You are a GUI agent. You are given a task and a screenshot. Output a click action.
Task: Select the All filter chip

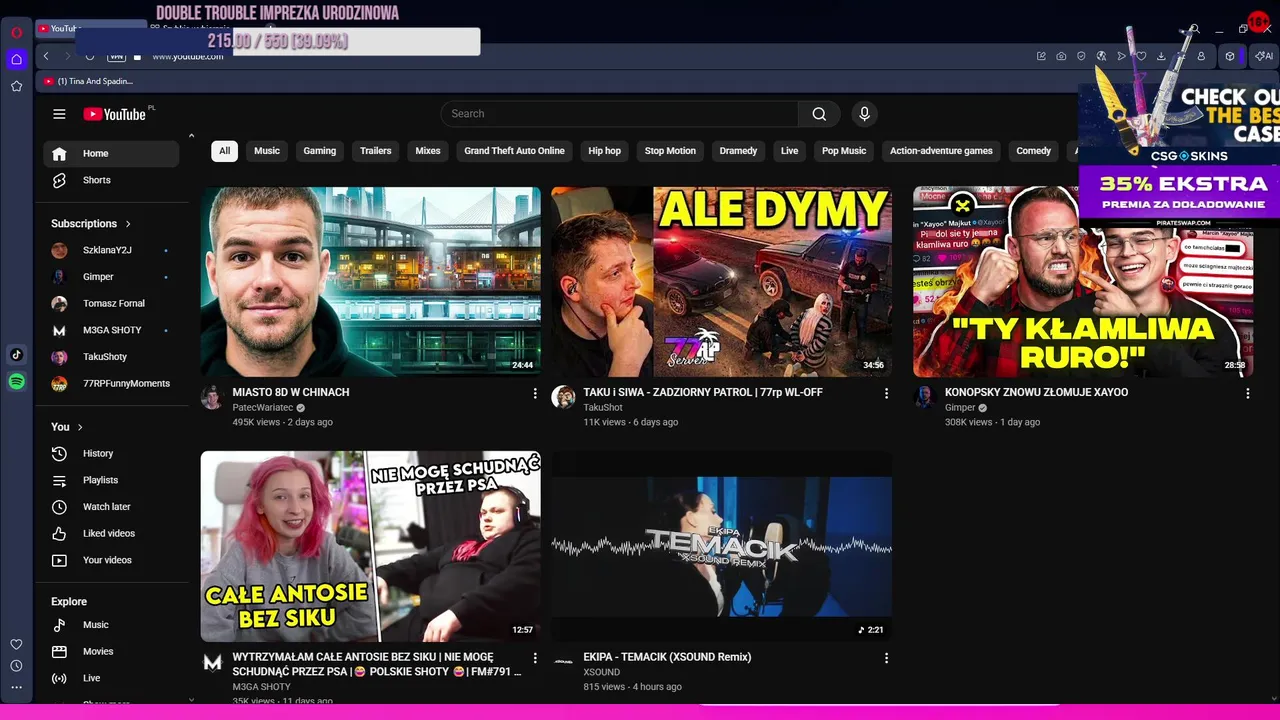point(224,151)
